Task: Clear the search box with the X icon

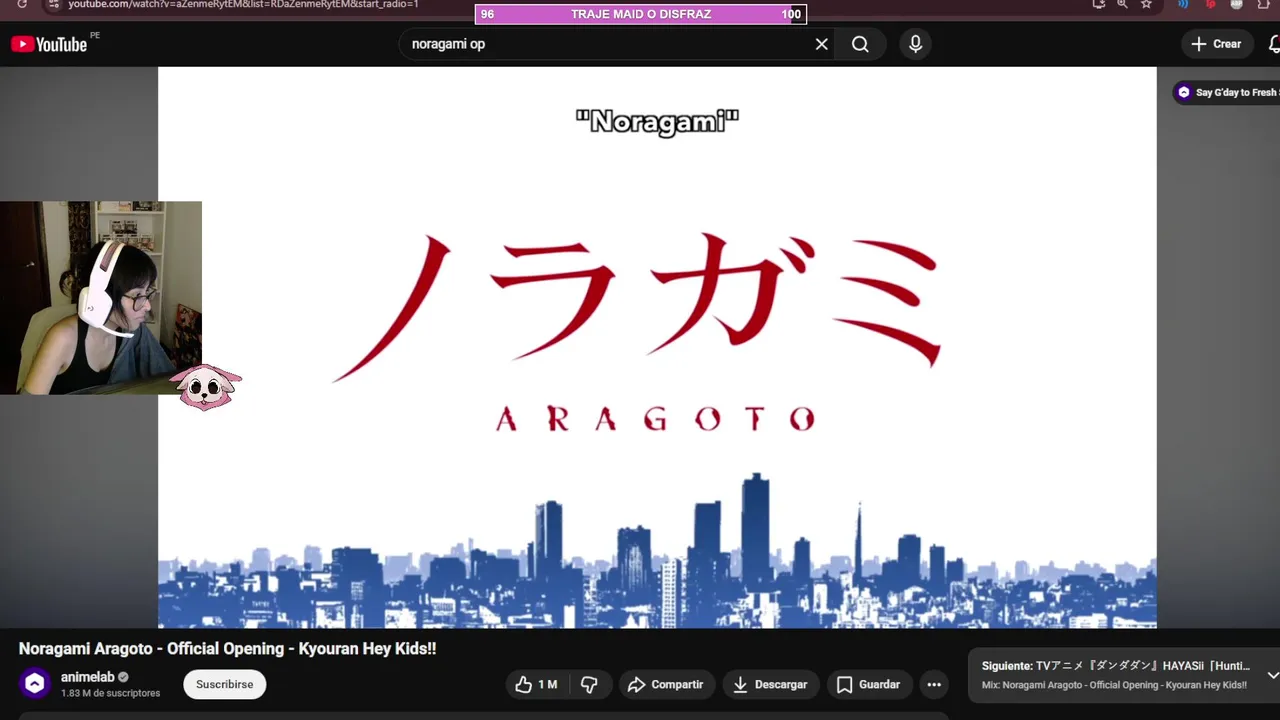Action: tap(821, 44)
